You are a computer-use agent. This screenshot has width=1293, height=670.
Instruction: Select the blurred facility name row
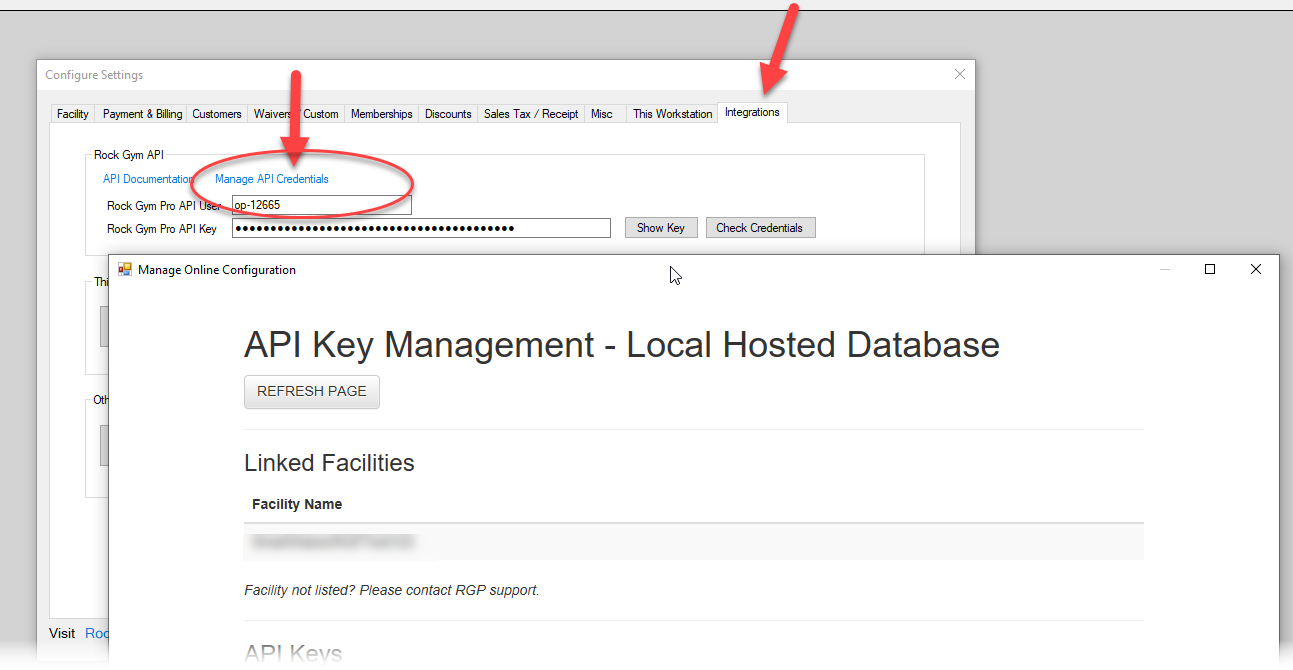pyautogui.click(x=694, y=542)
